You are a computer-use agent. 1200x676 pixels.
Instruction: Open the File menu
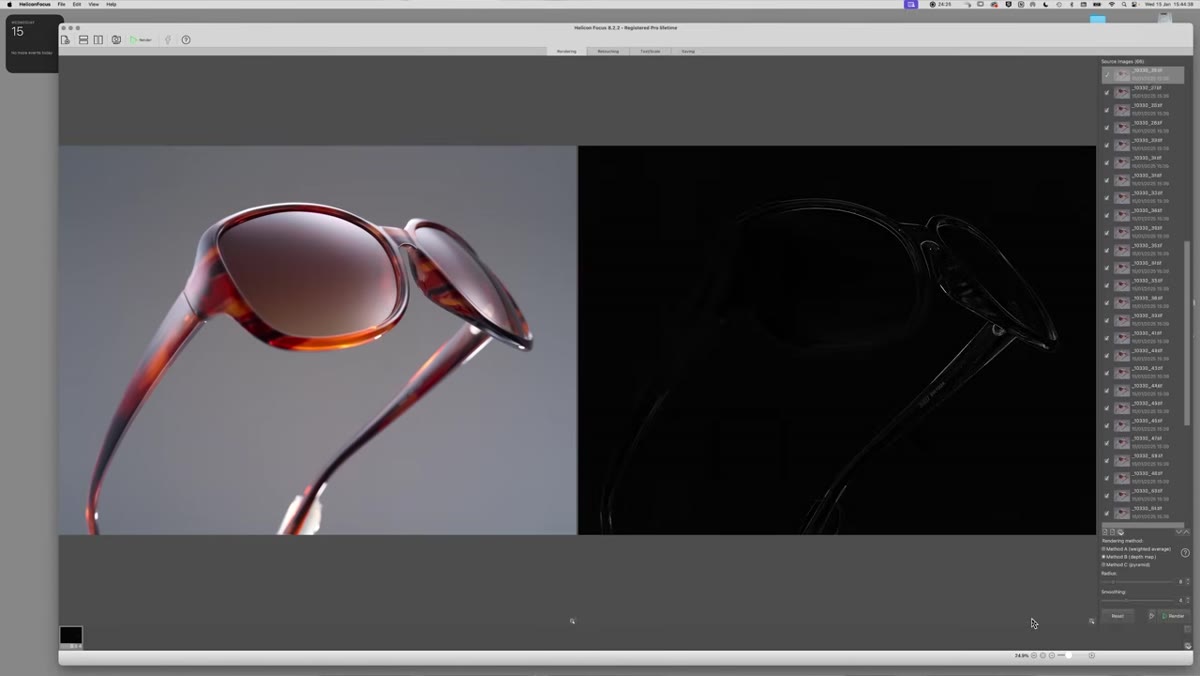pos(61,4)
